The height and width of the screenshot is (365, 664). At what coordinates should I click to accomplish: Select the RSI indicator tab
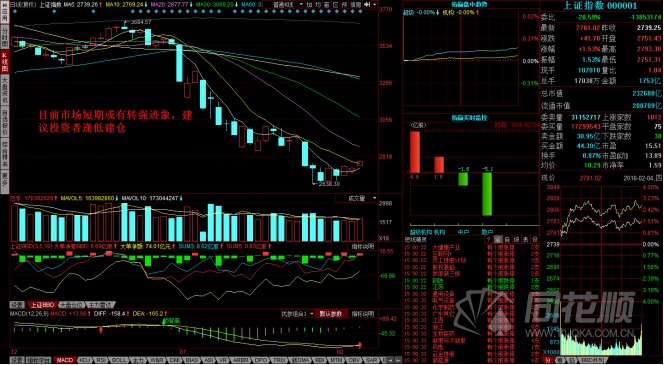tap(101, 360)
